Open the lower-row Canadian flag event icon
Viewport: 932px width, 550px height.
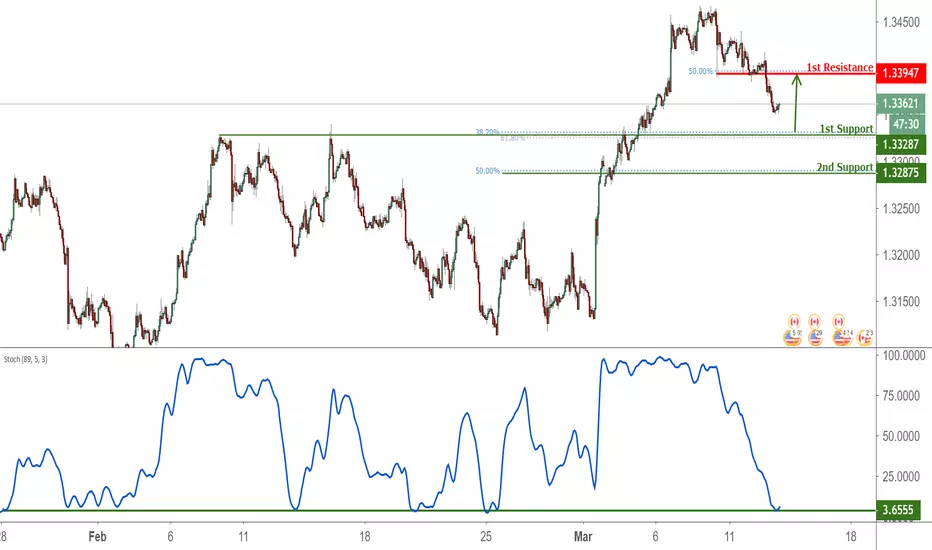click(864, 338)
